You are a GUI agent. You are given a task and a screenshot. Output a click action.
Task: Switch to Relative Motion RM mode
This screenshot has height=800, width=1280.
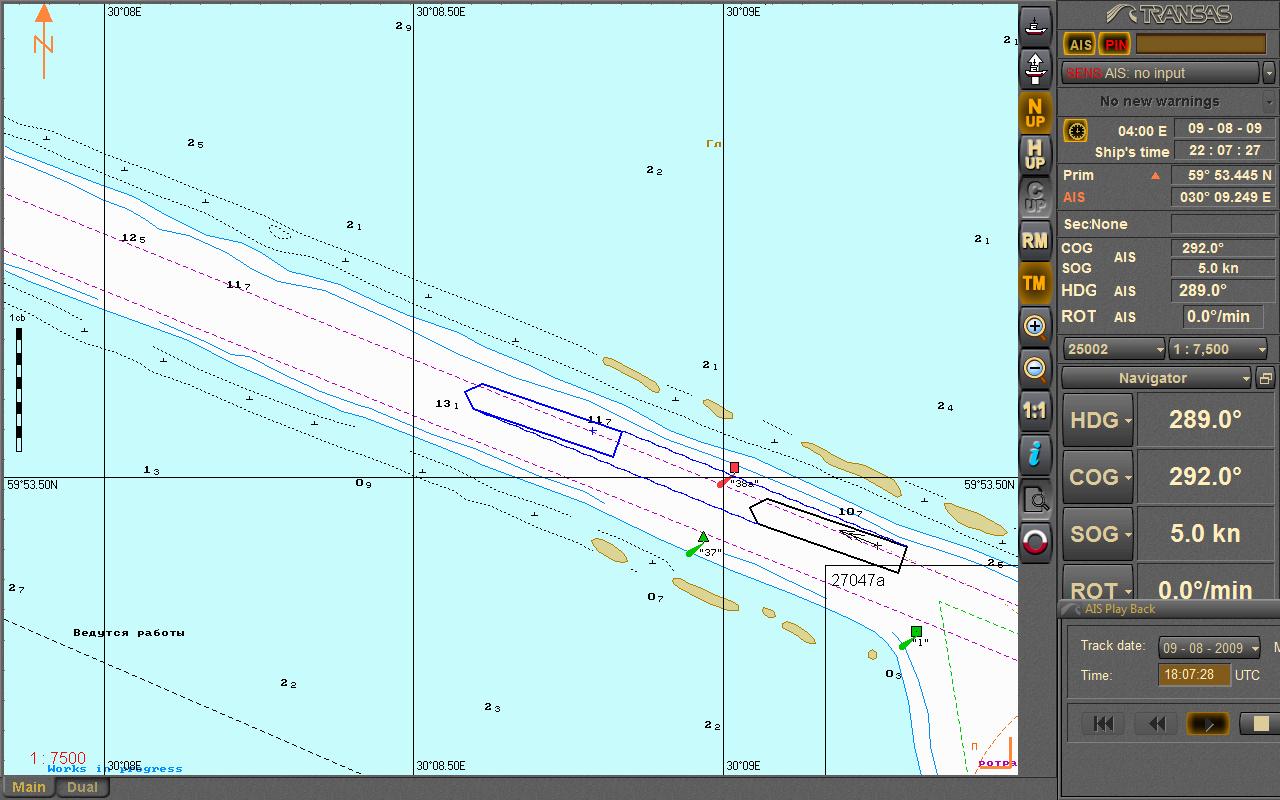pos(1035,240)
